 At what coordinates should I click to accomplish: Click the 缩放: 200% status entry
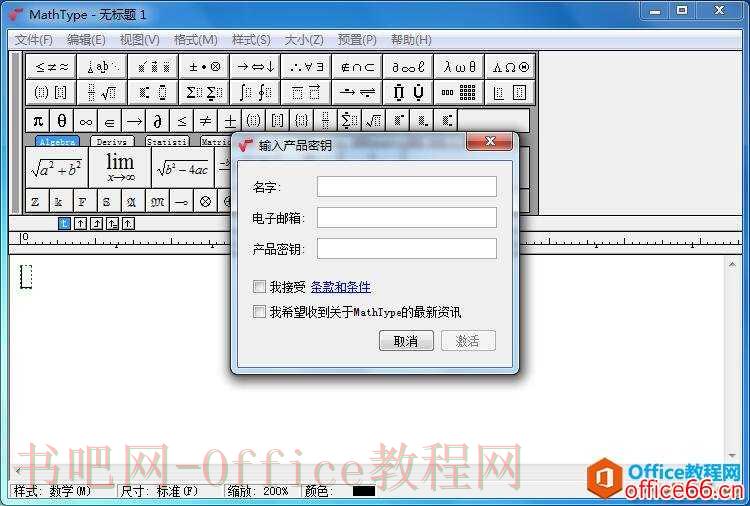(258, 491)
